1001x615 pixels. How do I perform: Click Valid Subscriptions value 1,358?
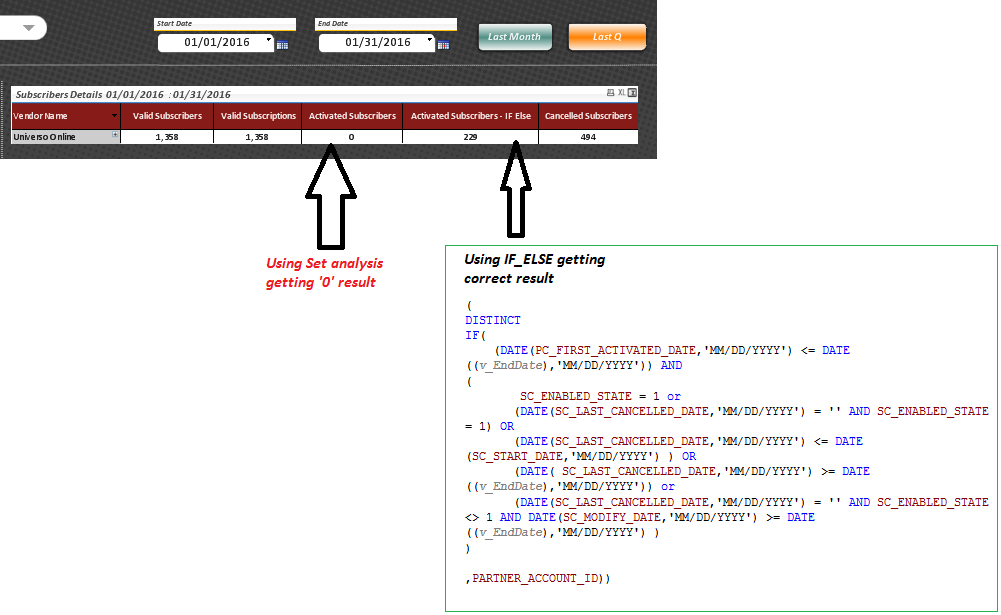(257, 137)
